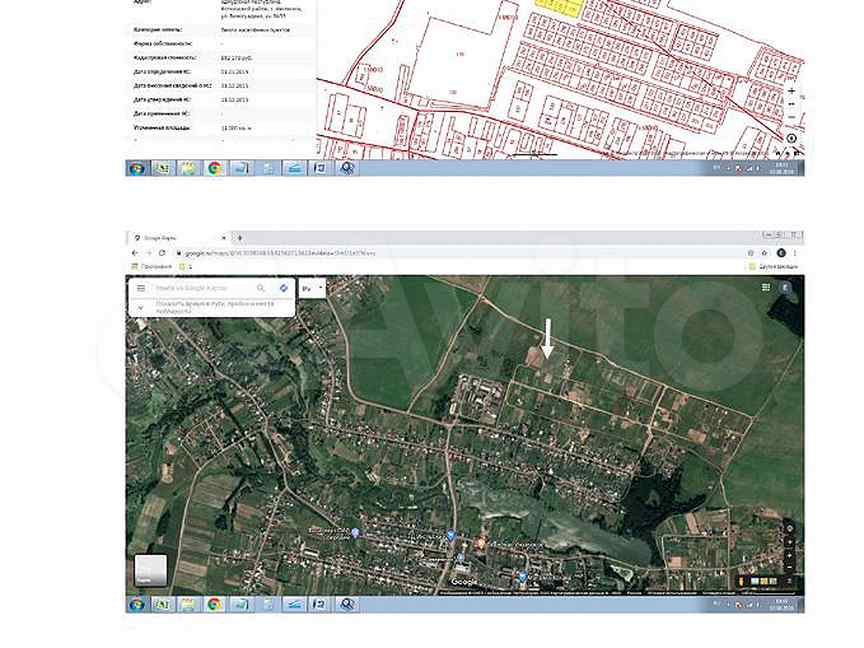Screen dimensions: 864x648
Task: Click the Дата применения КС label
Action: pos(161,114)
